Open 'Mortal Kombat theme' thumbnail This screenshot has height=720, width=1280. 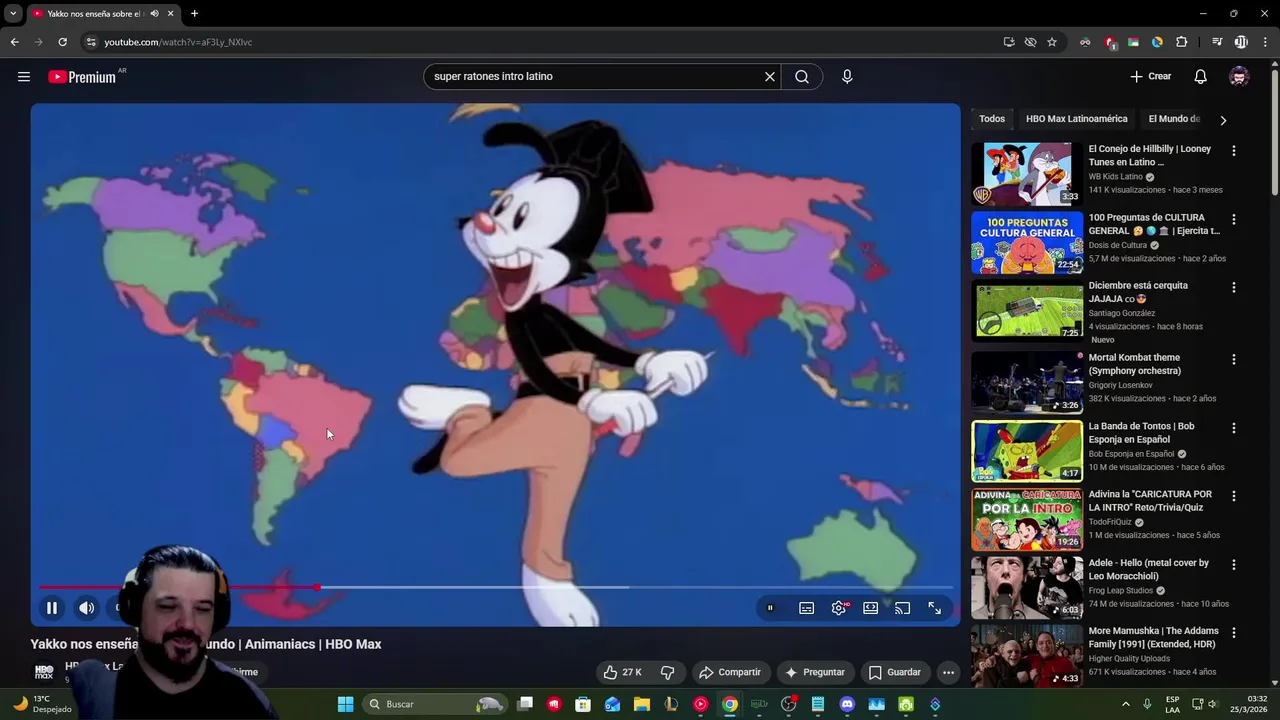point(1027,382)
